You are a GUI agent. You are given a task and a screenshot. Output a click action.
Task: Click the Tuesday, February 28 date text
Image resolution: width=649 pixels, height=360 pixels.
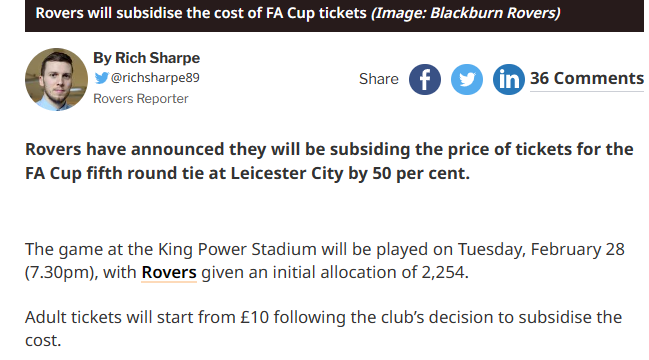pos(541,250)
